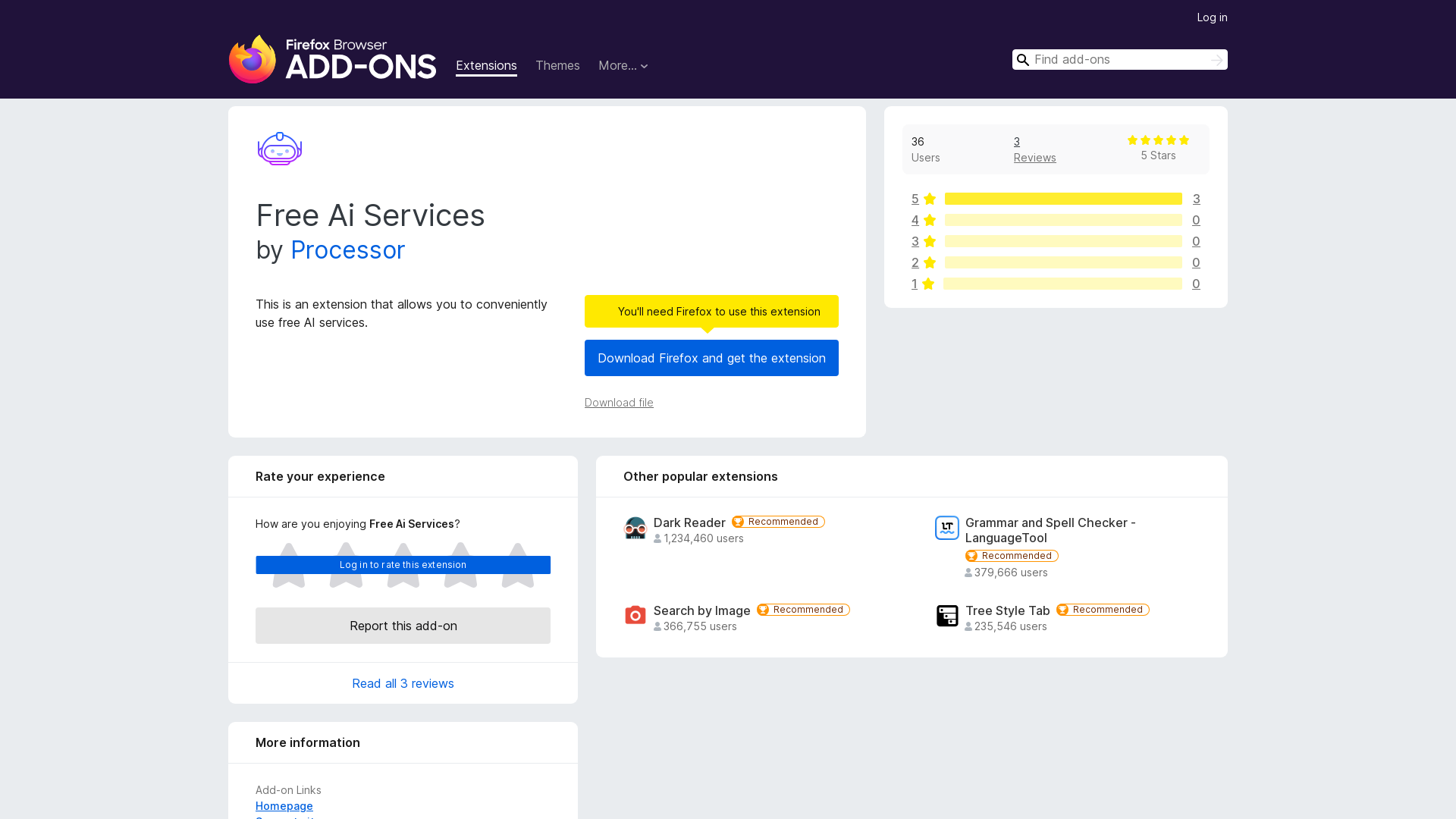Click the "36 Users" count
Viewport: 1456px width, 819px height.
click(x=925, y=149)
